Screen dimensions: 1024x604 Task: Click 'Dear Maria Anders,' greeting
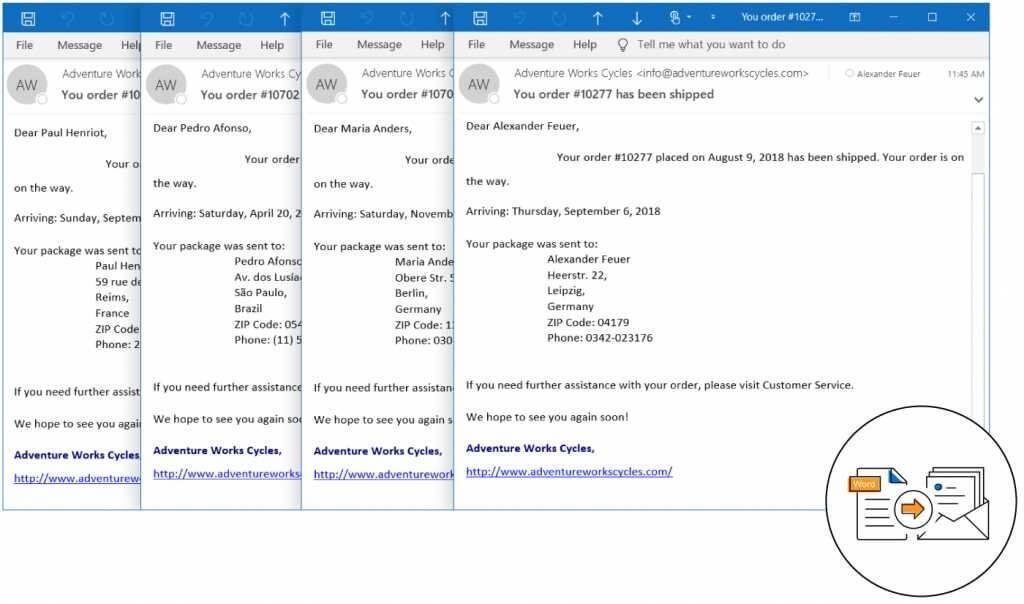(x=362, y=129)
